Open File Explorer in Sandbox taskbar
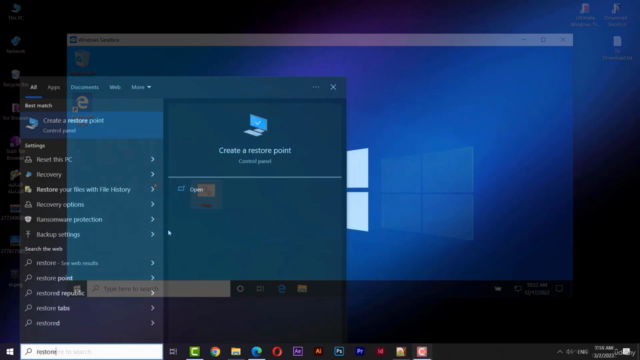Image resolution: width=640 pixels, height=360 pixels. point(302,289)
